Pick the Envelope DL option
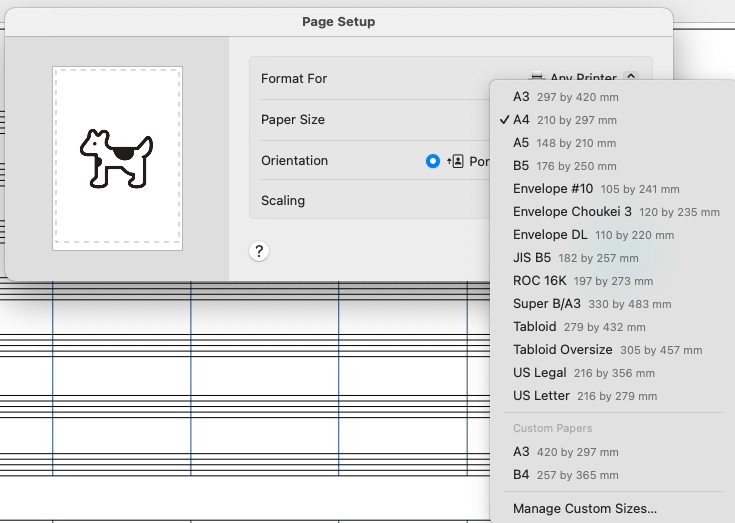 [x=592, y=235]
